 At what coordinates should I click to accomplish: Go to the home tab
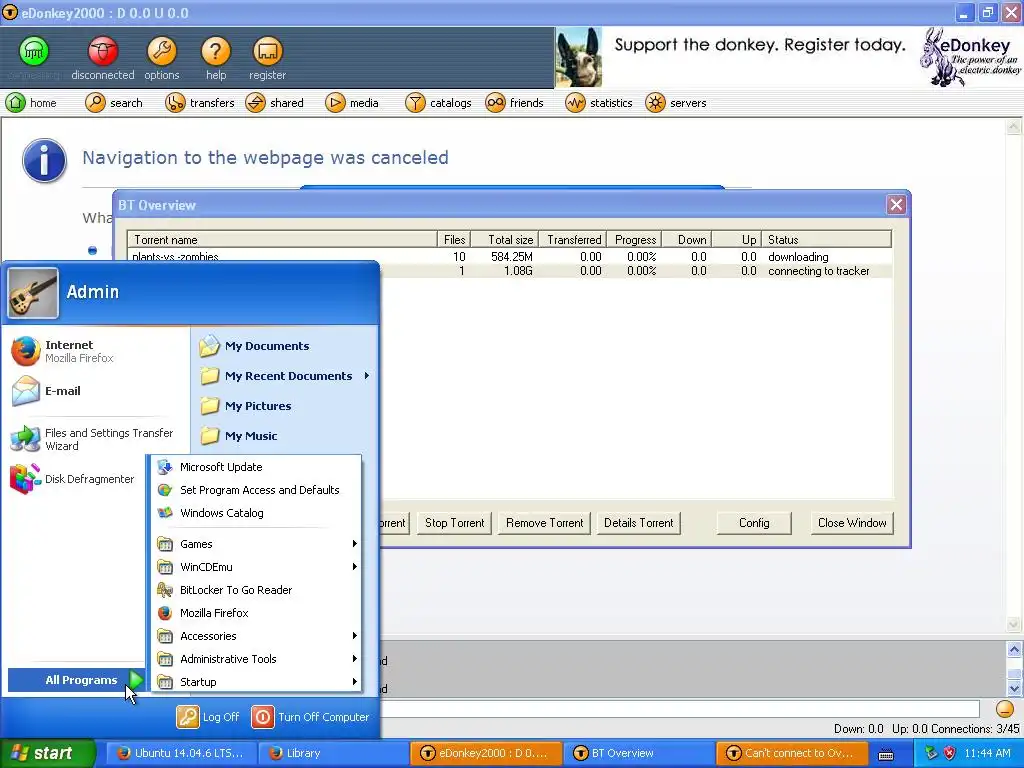click(31, 103)
